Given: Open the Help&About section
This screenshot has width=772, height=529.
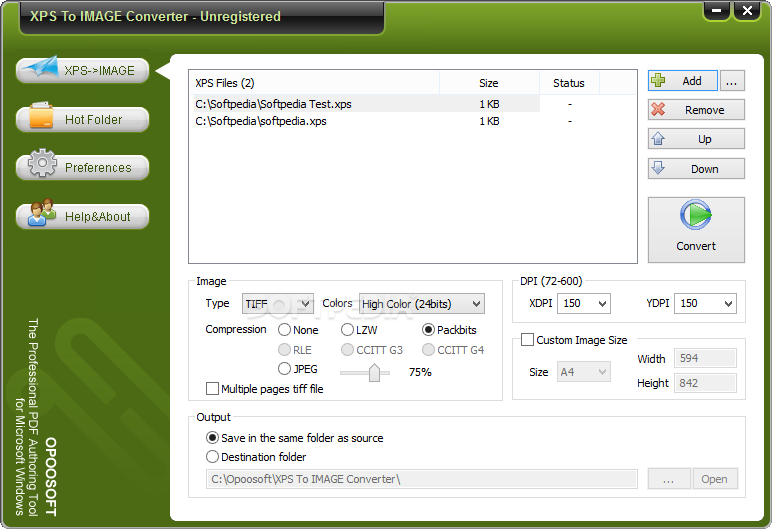Looking at the screenshot, I should tap(83, 216).
